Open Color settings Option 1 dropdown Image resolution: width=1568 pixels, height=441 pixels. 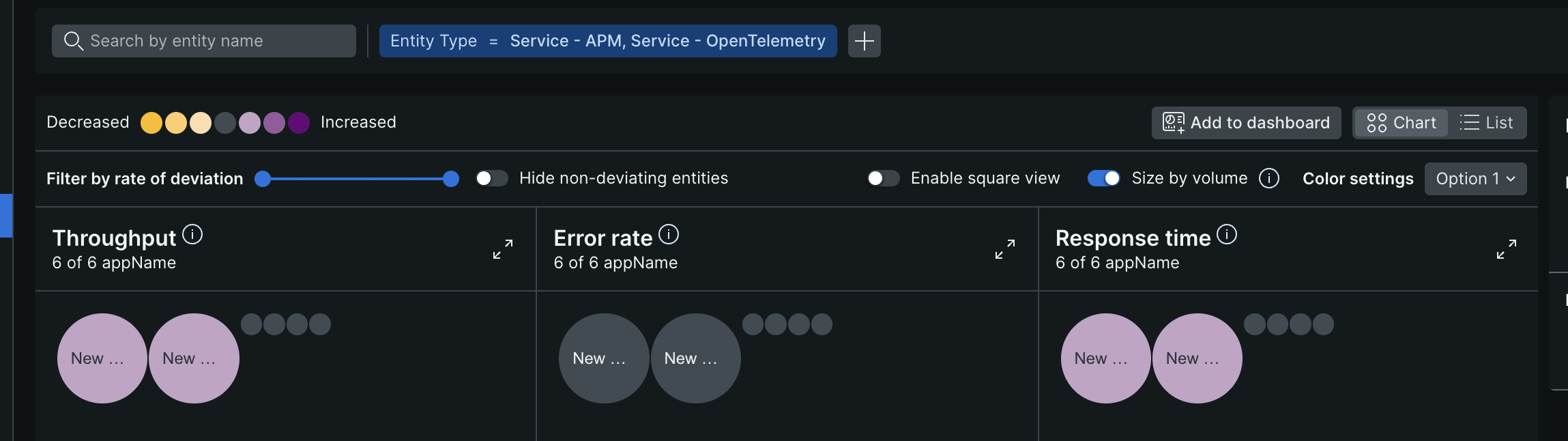click(x=1475, y=179)
